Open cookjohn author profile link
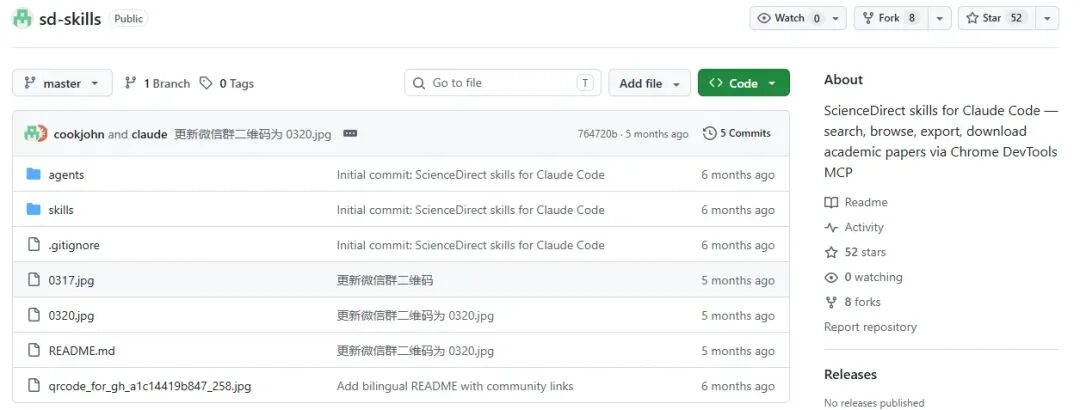The image size is (1080, 410). [79, 134]
